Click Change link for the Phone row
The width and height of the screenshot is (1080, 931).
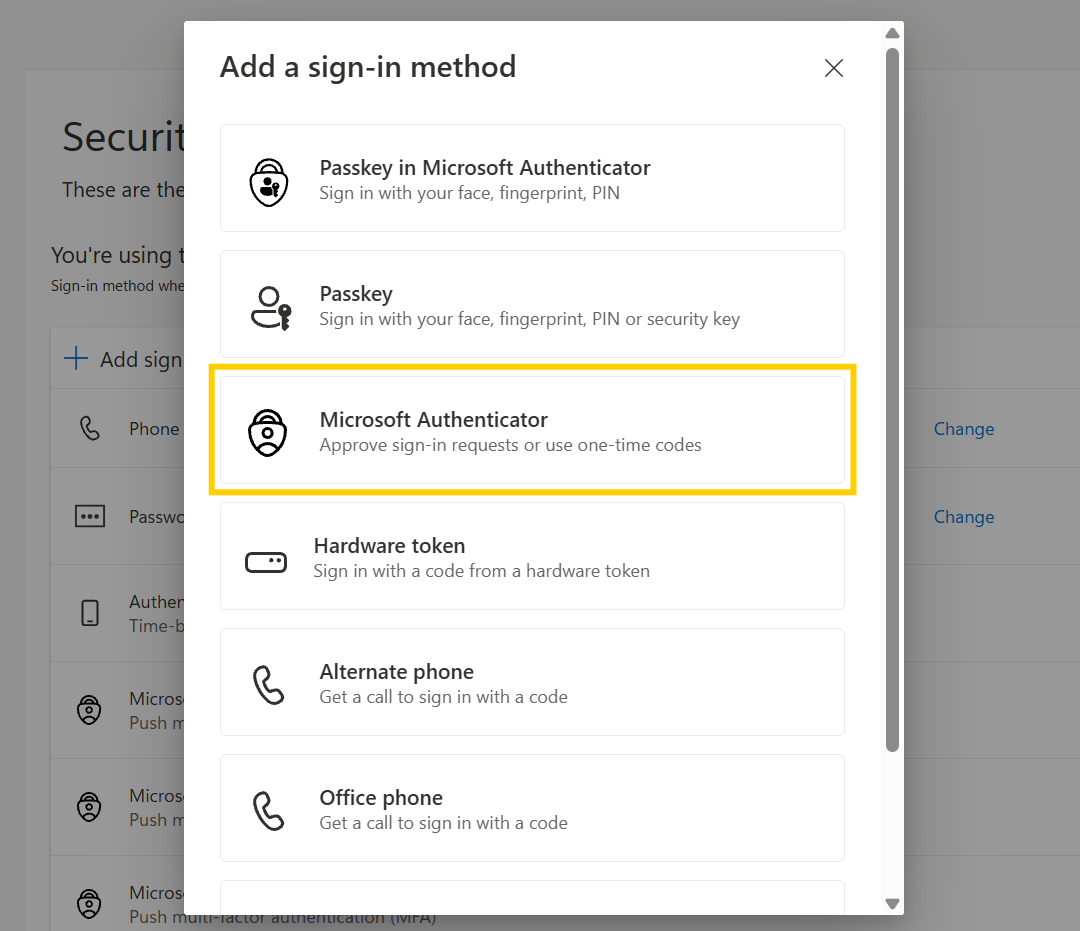[964, 429]
